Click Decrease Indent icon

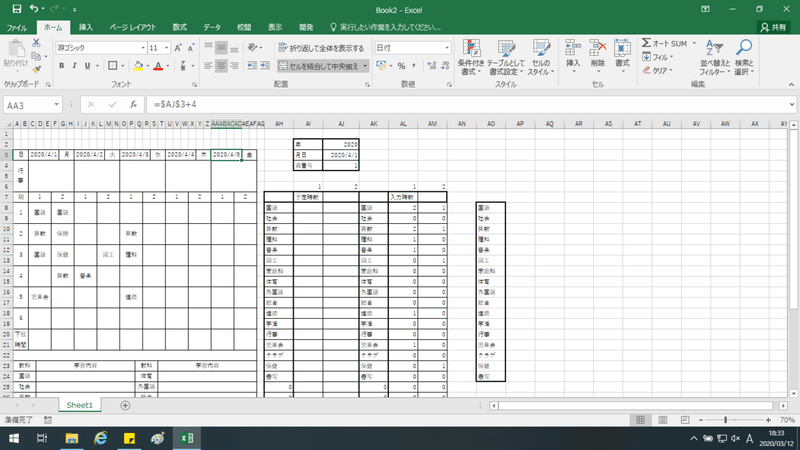pyautogui.click(x=252, y=66)
